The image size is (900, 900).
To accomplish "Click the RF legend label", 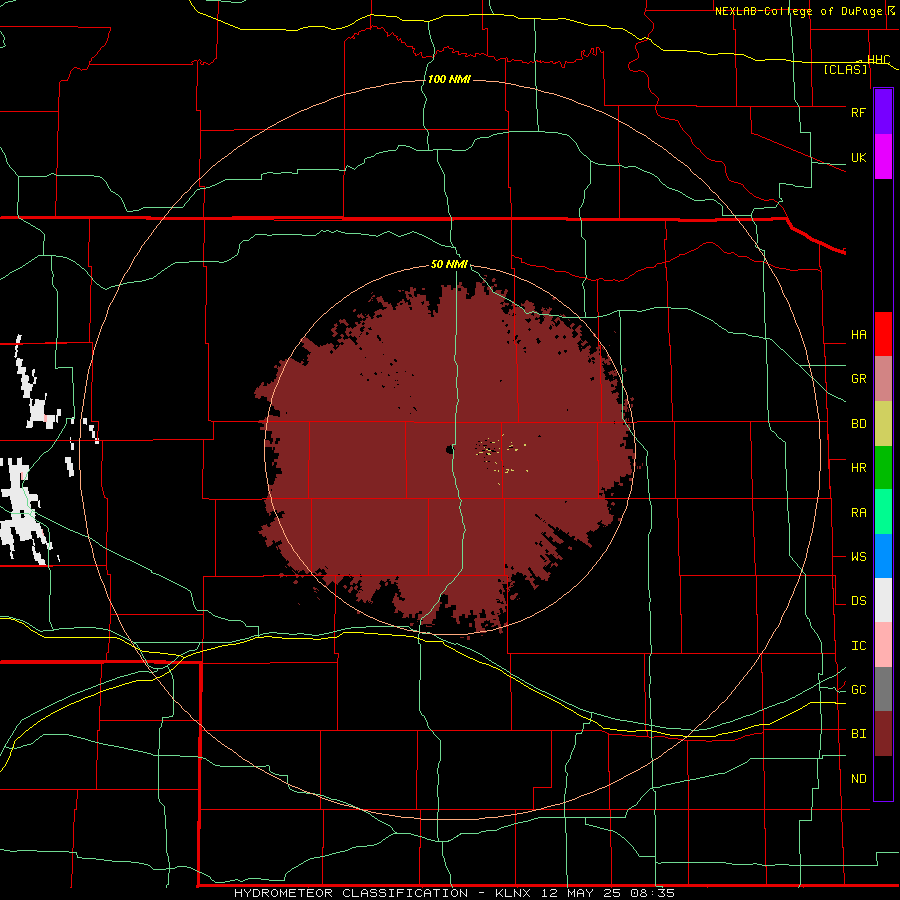I will (x=858, y=112).
